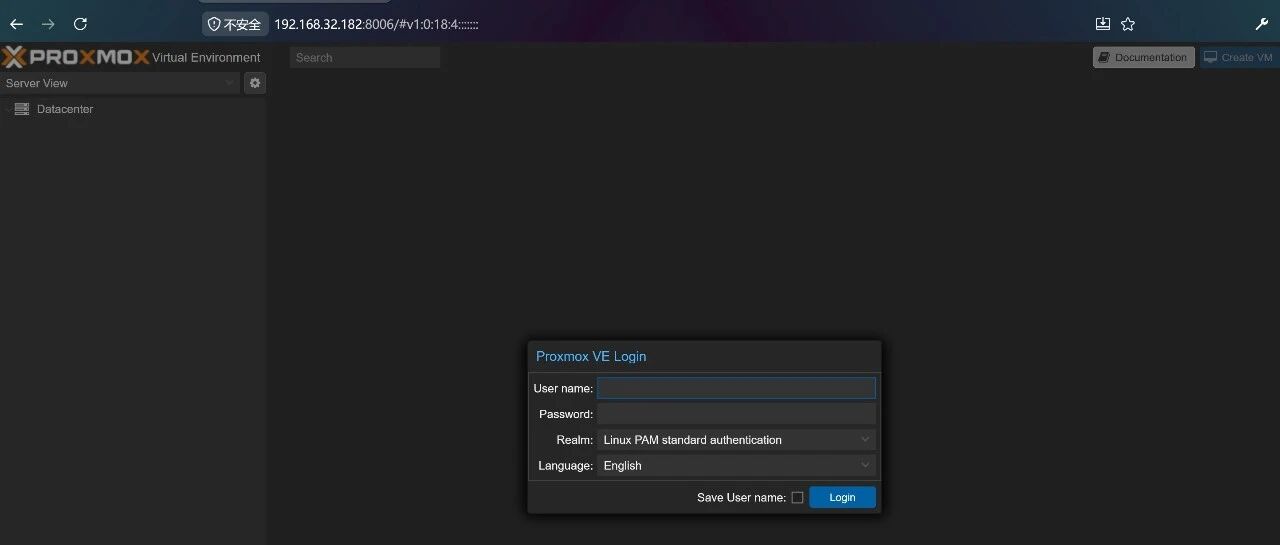Click the Datacenter server icon

coord(22,109)
